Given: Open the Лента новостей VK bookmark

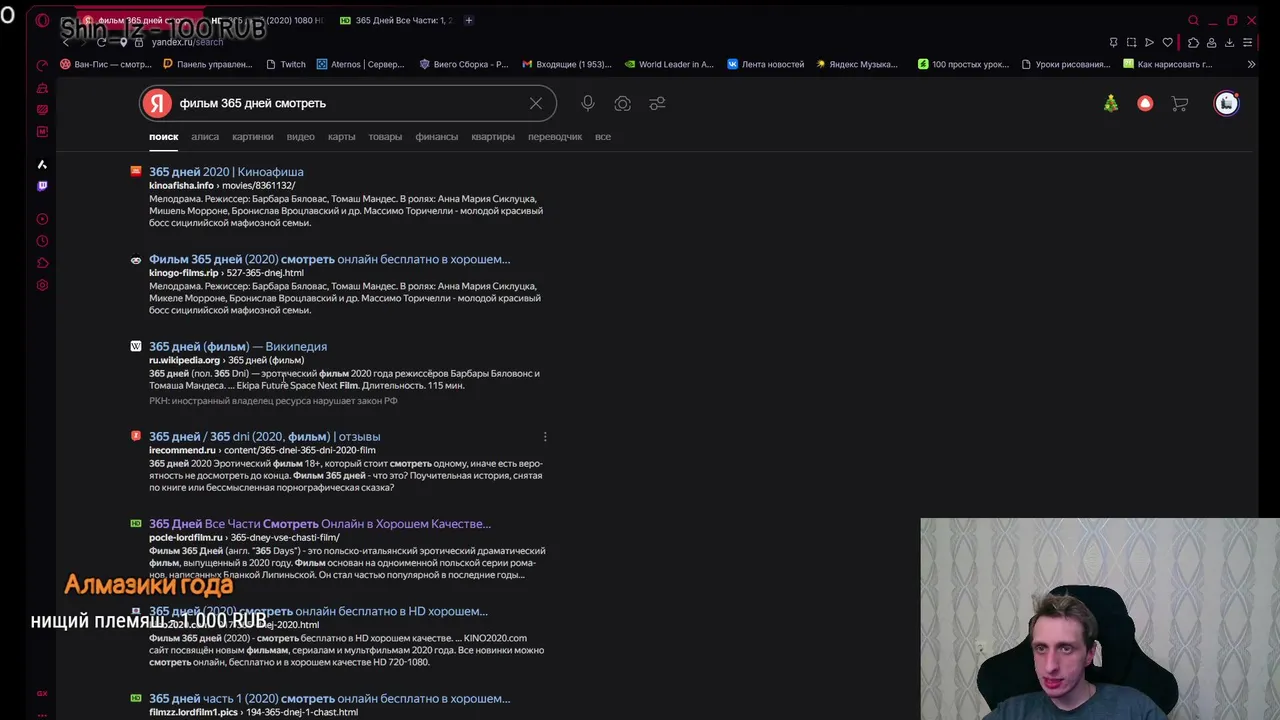Looking at the screenshot, I should [x=765, y=64].
